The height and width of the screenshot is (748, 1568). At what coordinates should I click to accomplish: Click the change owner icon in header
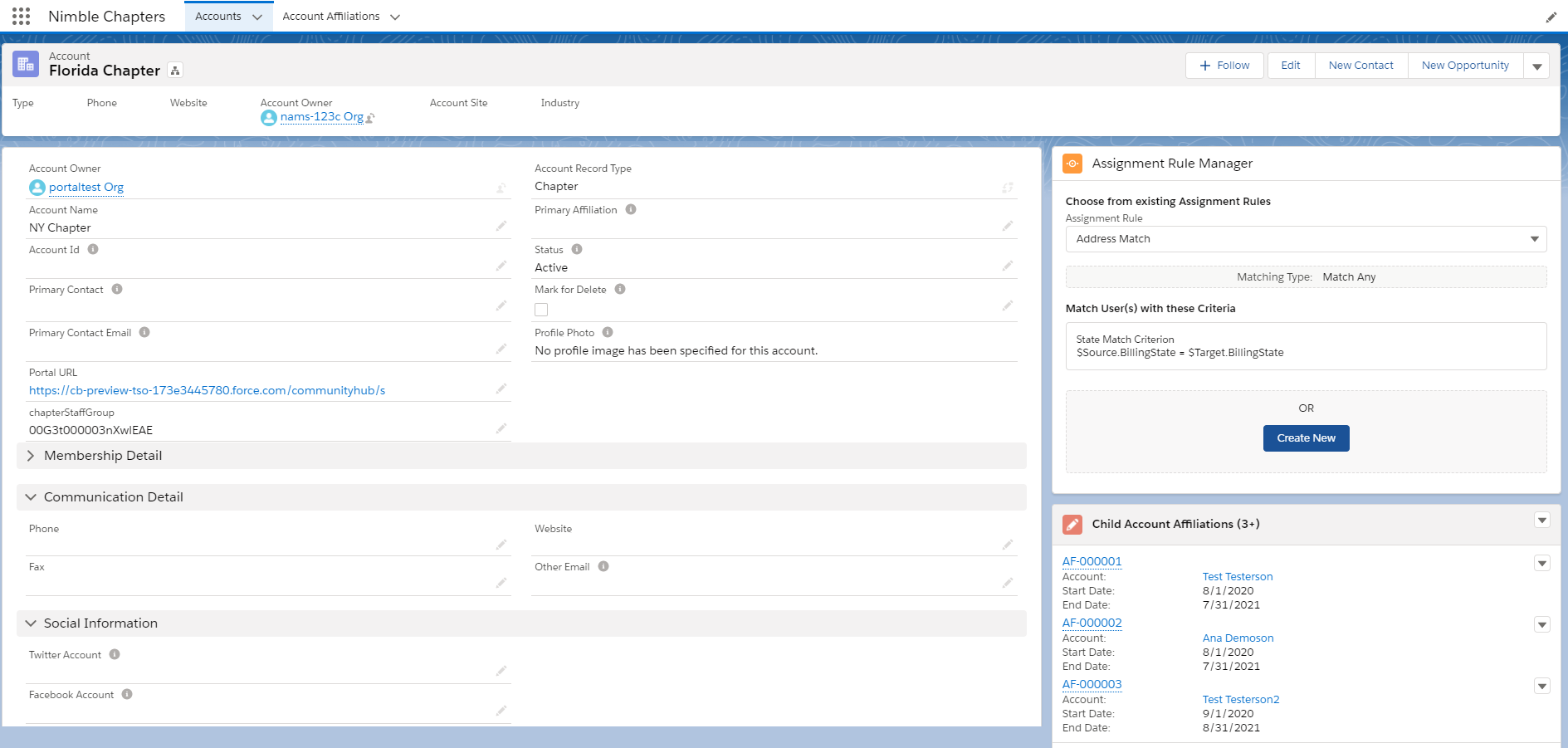pyautogui.click(x=370, y=118)
